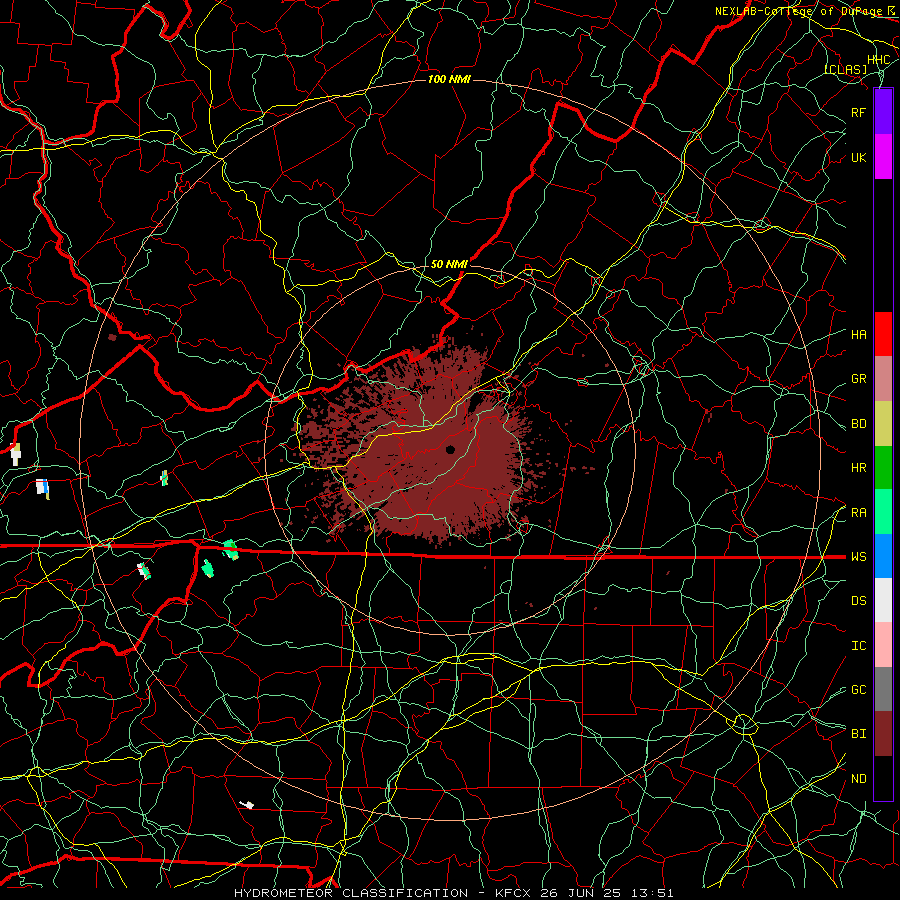Image resolution: width=900 pixels, height=900 pixels.
Task: Click the DS legend label
Action: coord(858,601)
